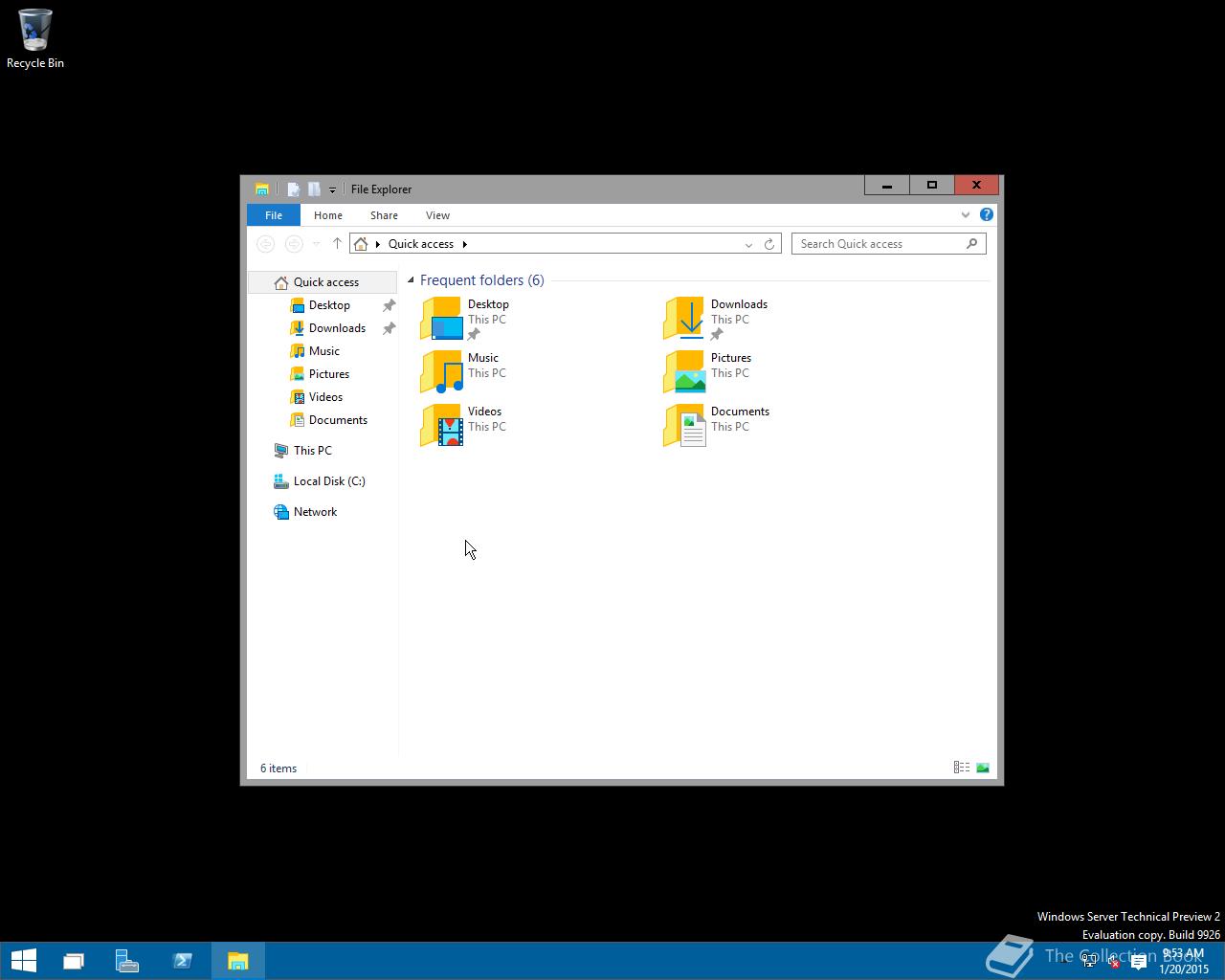The image size is (1225, 980).
Task: Select Downloads in the navigation pane
Action: (x=337, y=328)
